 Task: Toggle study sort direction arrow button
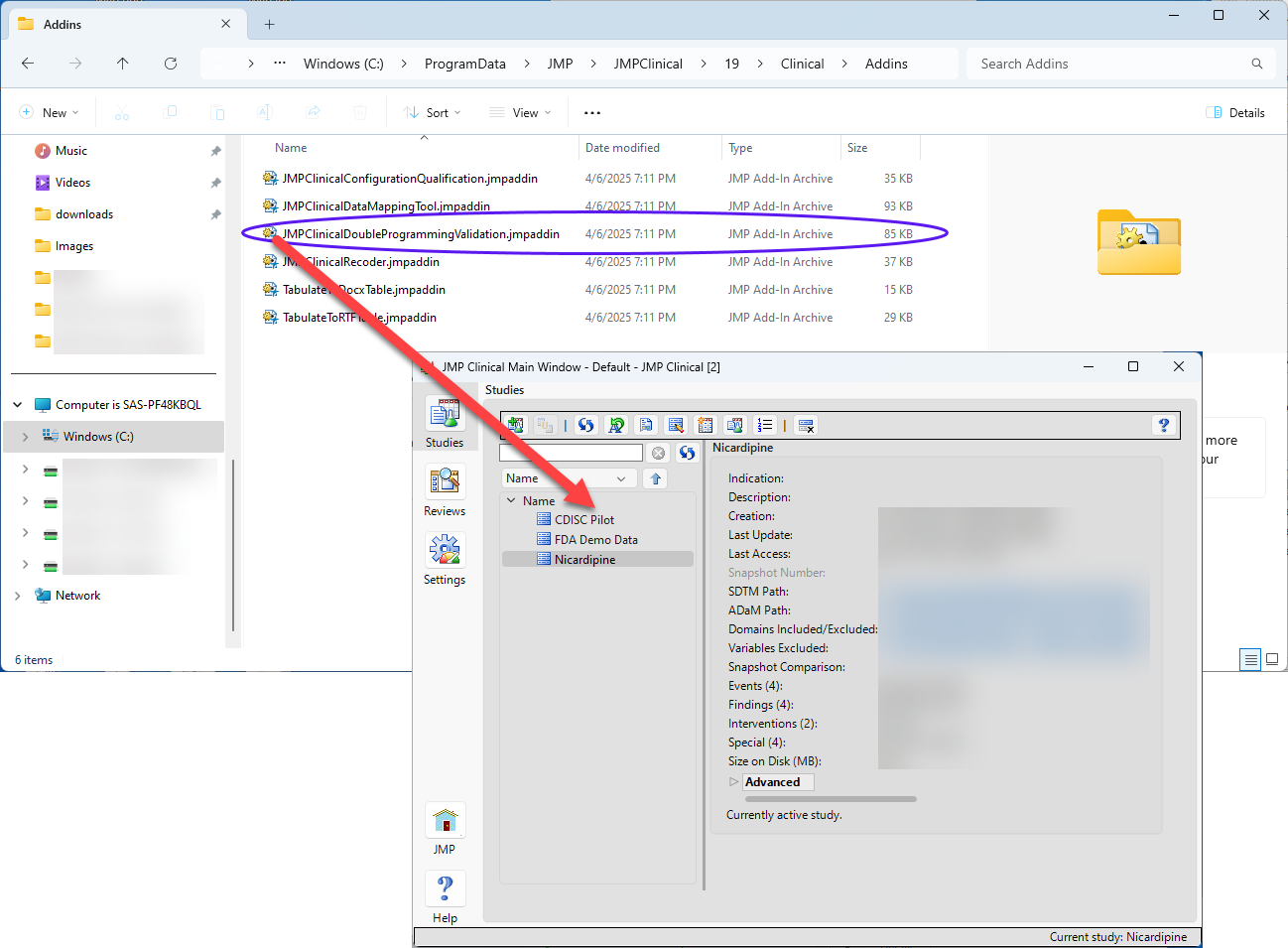tap(655, 478)
